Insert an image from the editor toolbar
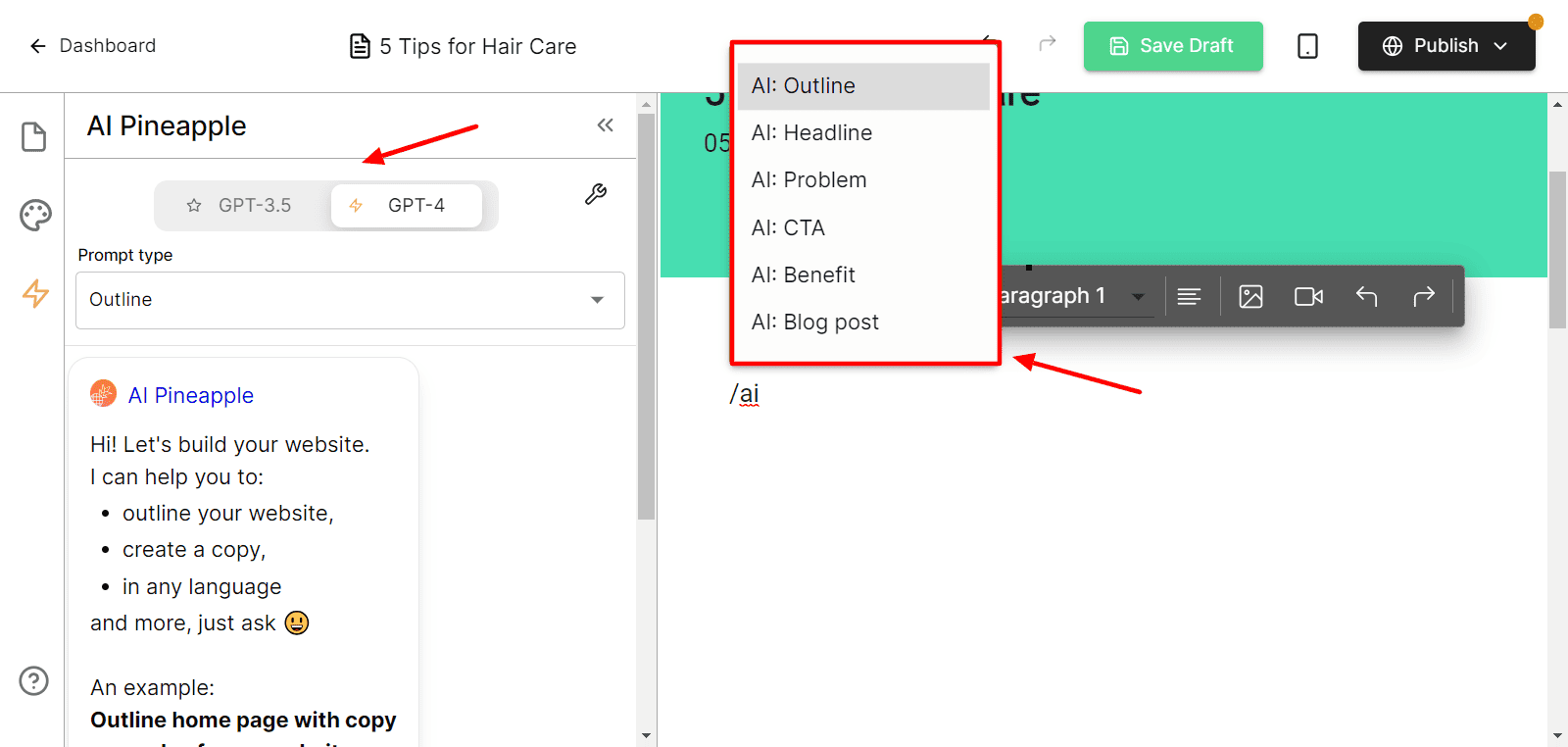1568x747 pixels. [x=1250, y=296]
